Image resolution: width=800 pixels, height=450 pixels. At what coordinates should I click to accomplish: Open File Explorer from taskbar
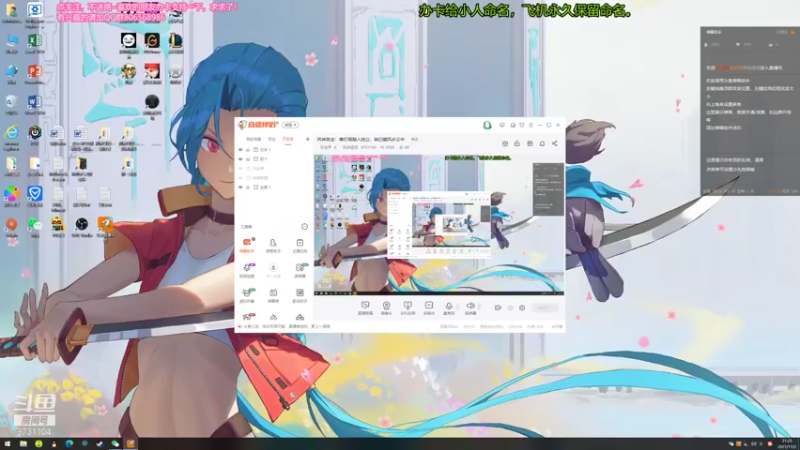[x=23, y=444]
